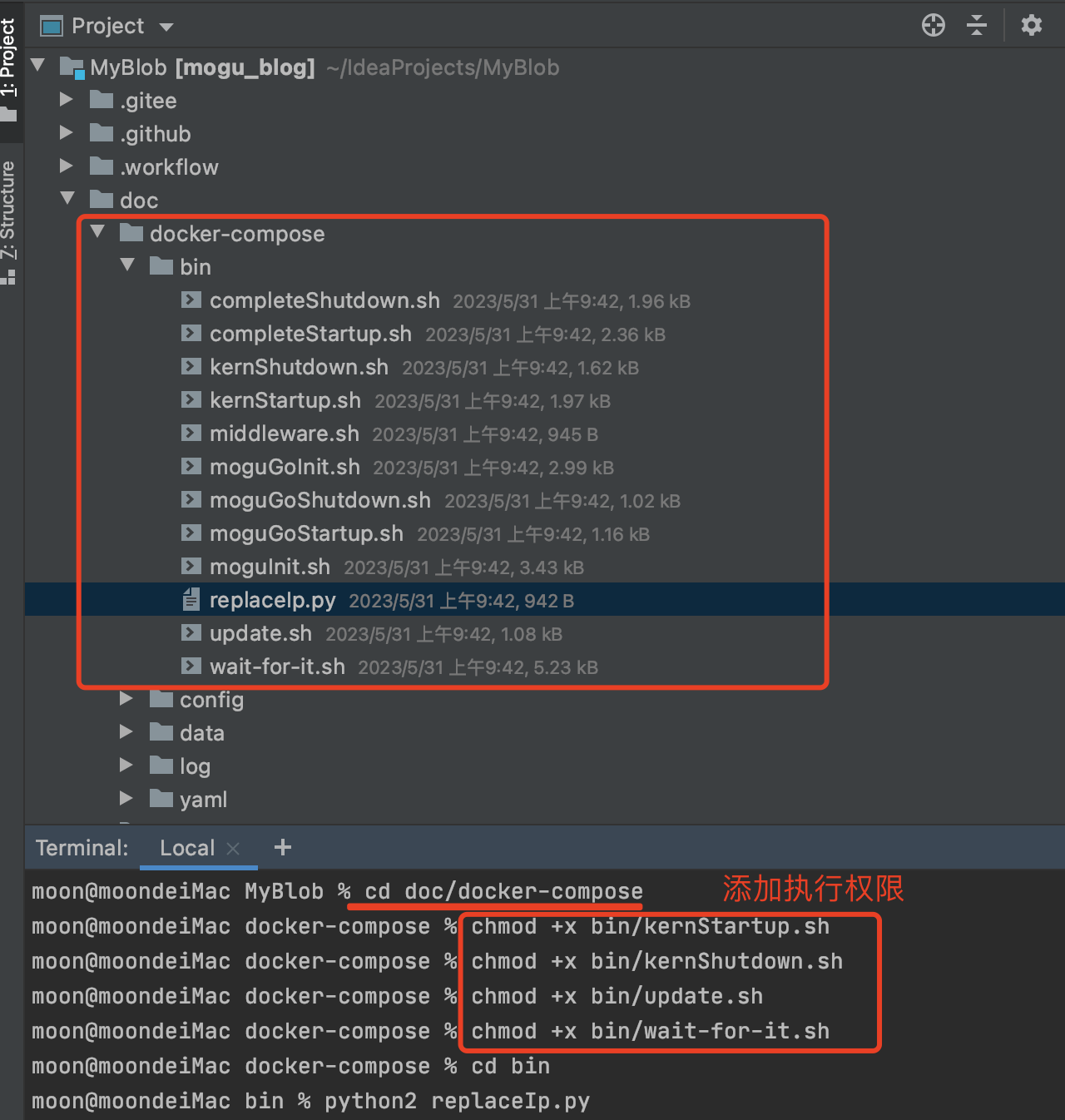Click kernShutdown.sh shell file icon
This screenshot has width=1065, height=1120.
click(191, 366)
